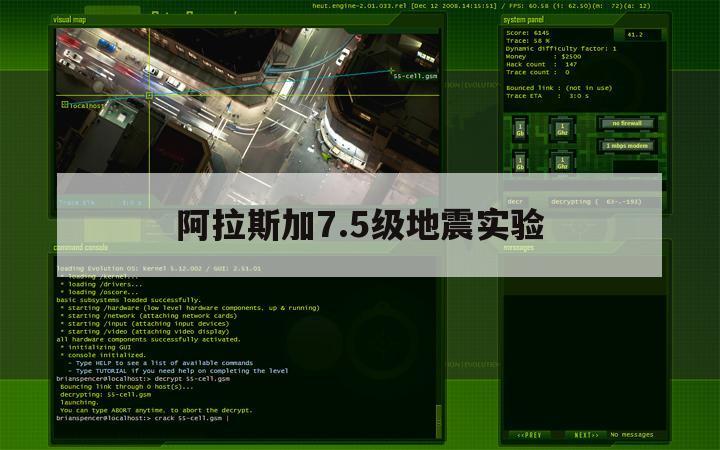
Task: Click the 'command console' panel title
Action: (81, 248)
